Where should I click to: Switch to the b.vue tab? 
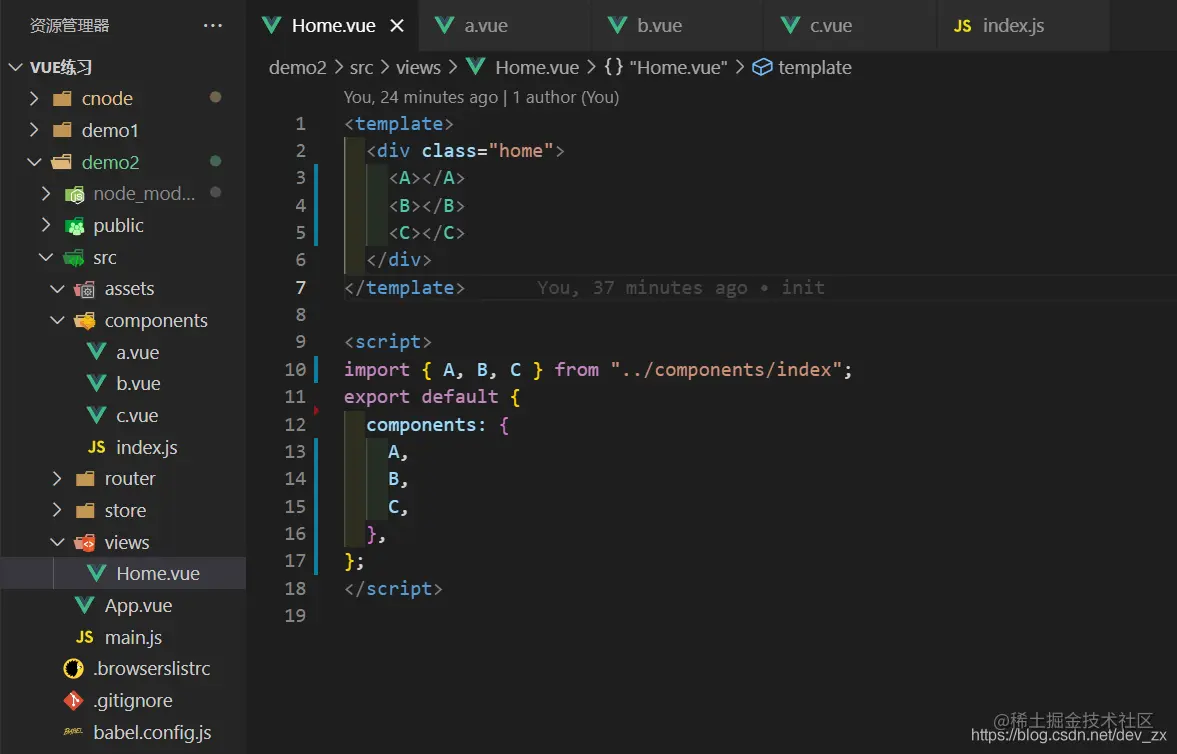(678, 26)
